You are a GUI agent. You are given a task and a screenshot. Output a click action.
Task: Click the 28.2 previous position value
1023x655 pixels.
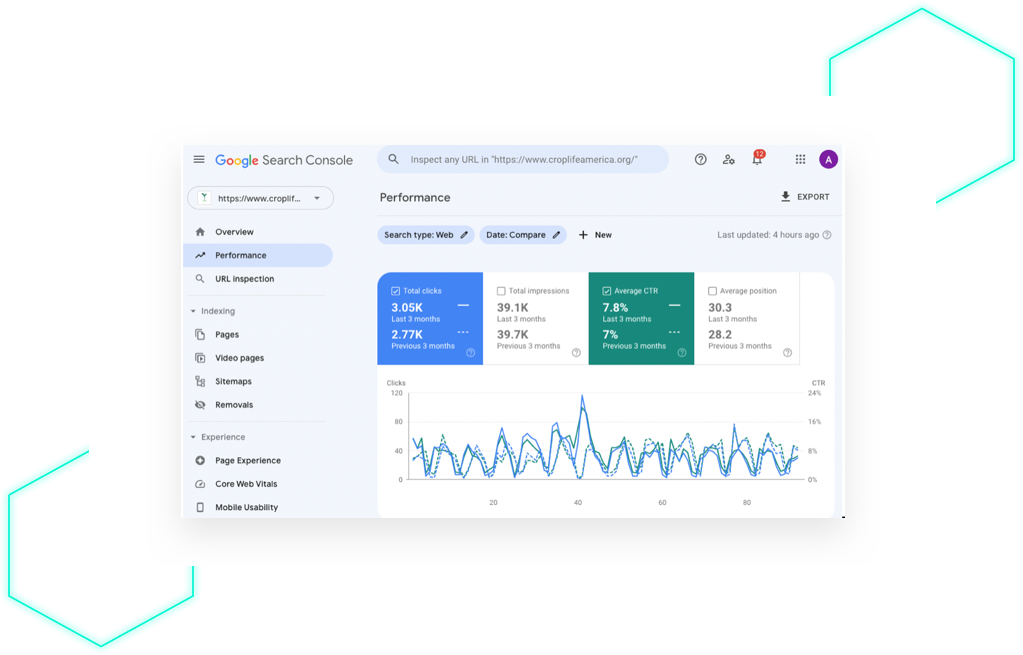[720, 334]
